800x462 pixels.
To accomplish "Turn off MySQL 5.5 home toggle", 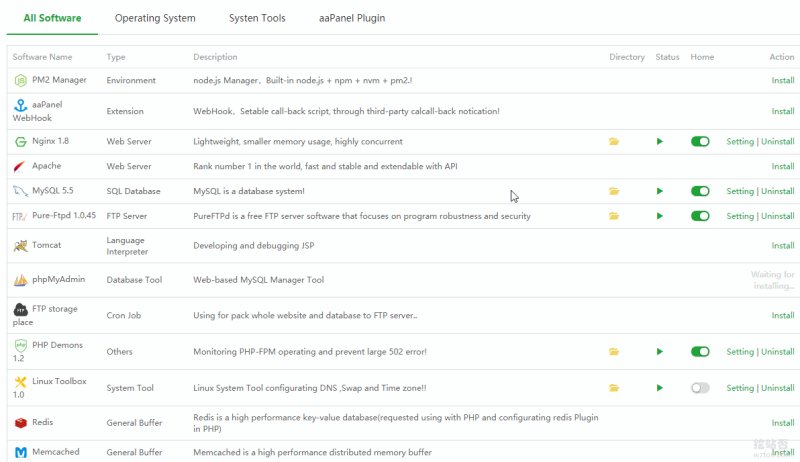I will 700,191.
